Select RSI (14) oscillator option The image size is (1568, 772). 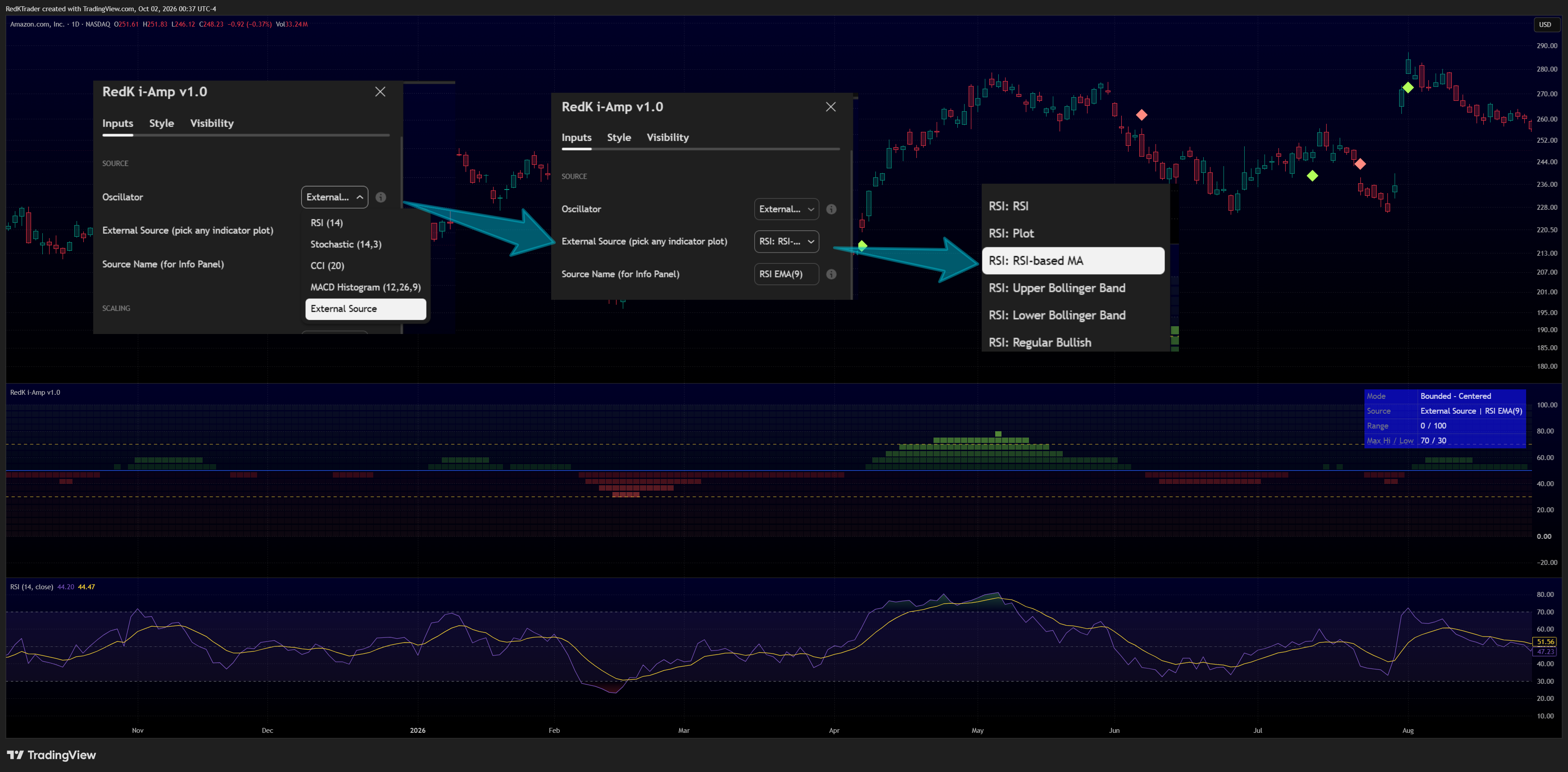[365, 223]
